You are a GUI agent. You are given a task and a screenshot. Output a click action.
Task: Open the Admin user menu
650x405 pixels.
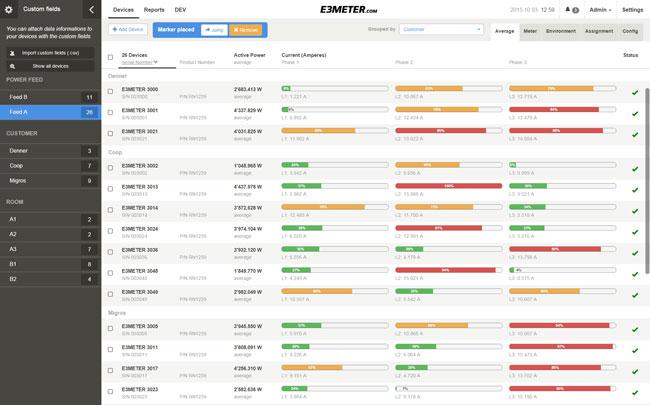point(600,10)
